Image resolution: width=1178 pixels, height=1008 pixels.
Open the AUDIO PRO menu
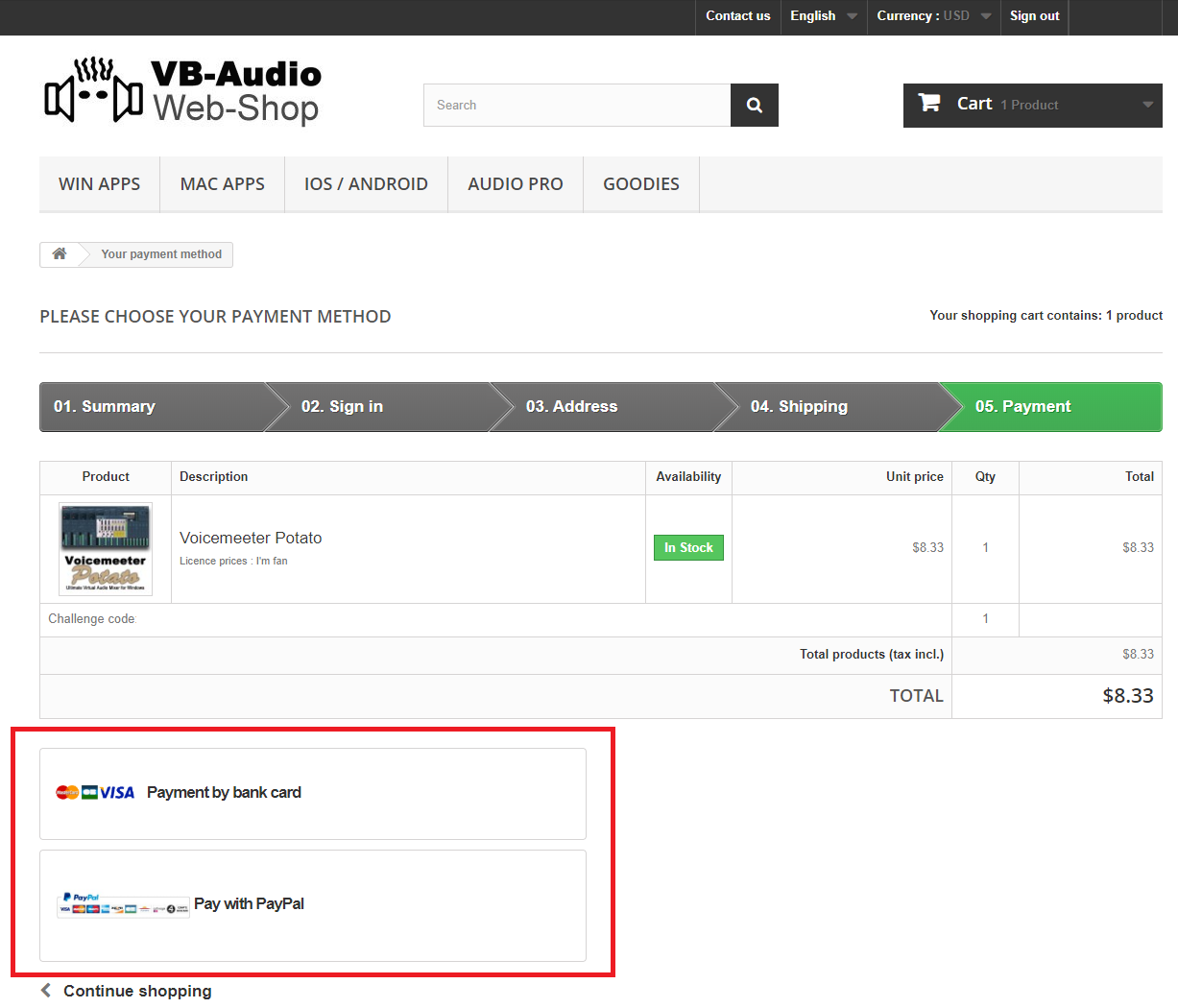[516, 184]
